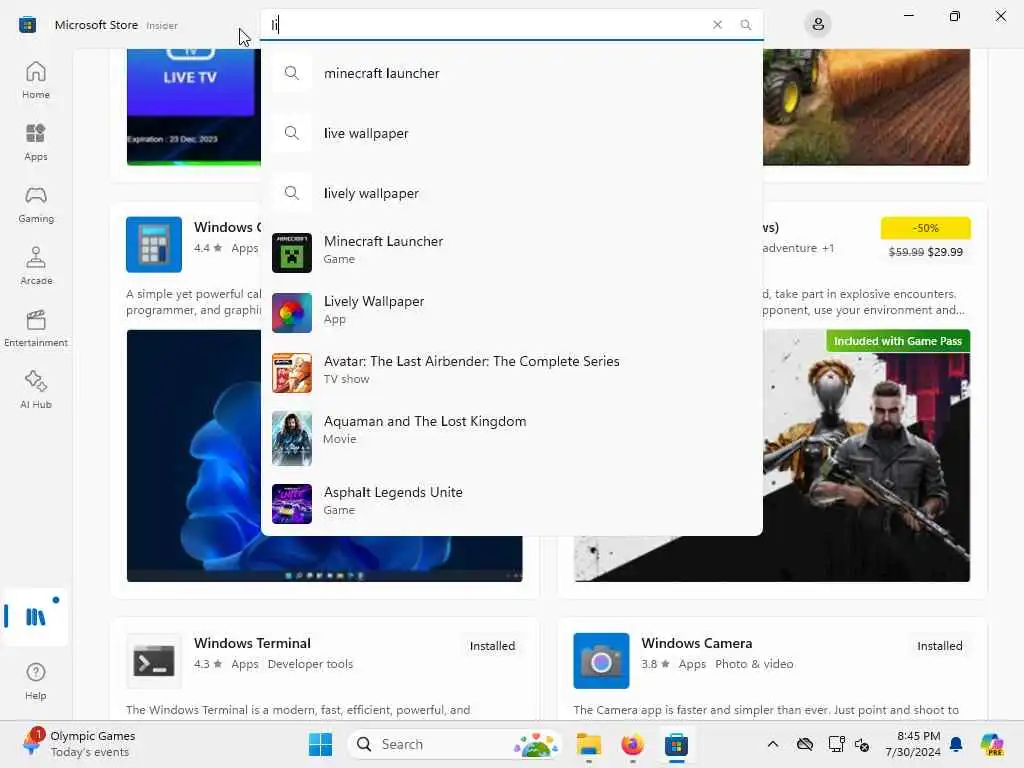The height and width of the screenshot is (768, 1024).
Task: Open the Home section in the sidebar
Action: point(36,80)
